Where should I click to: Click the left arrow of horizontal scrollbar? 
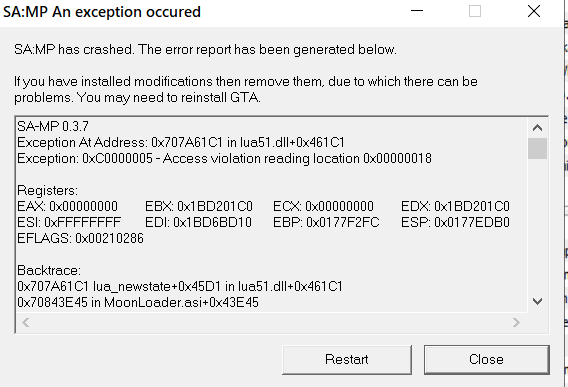(25, 322)
